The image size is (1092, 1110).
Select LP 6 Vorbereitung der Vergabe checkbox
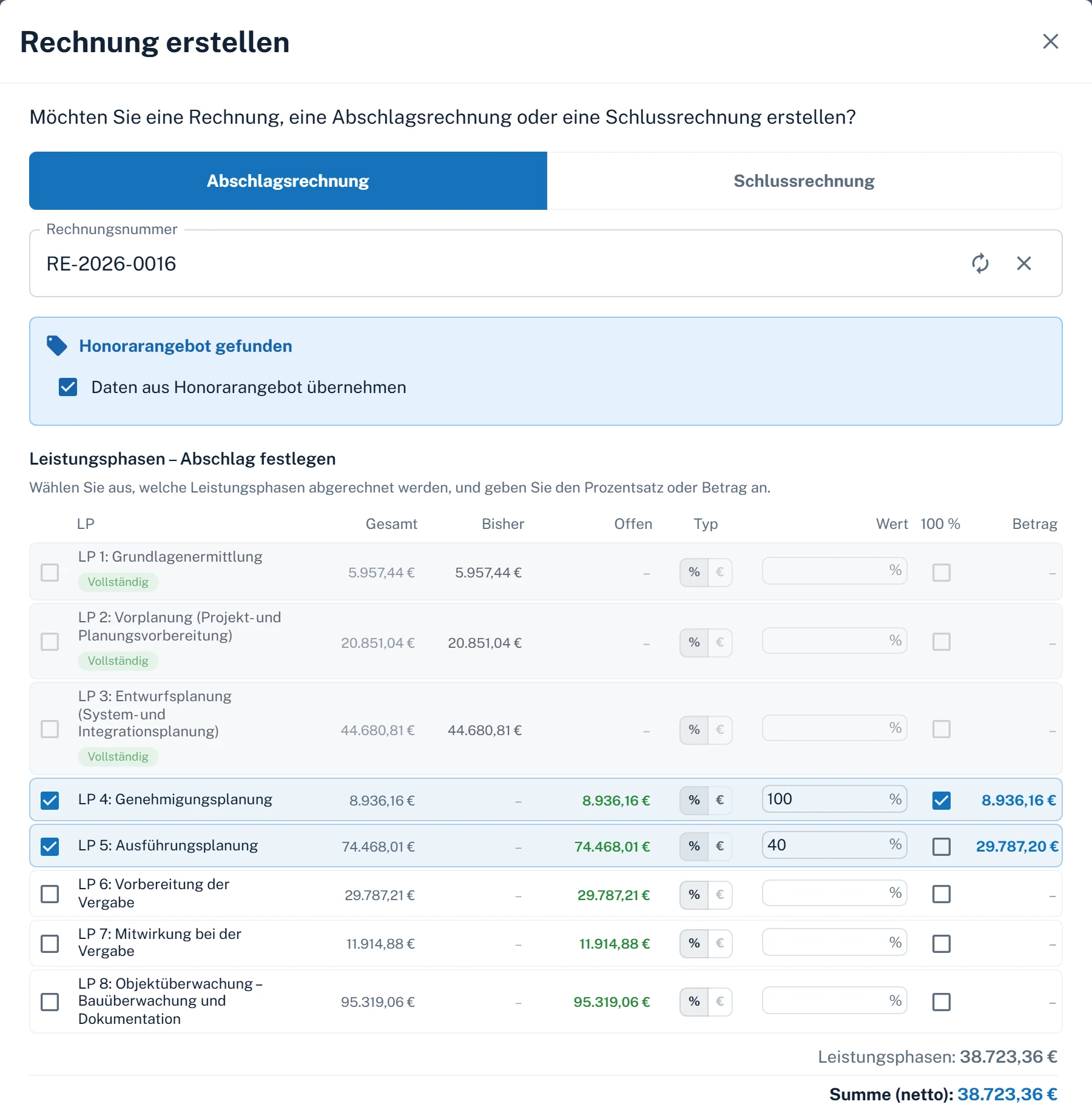[50, 894]
